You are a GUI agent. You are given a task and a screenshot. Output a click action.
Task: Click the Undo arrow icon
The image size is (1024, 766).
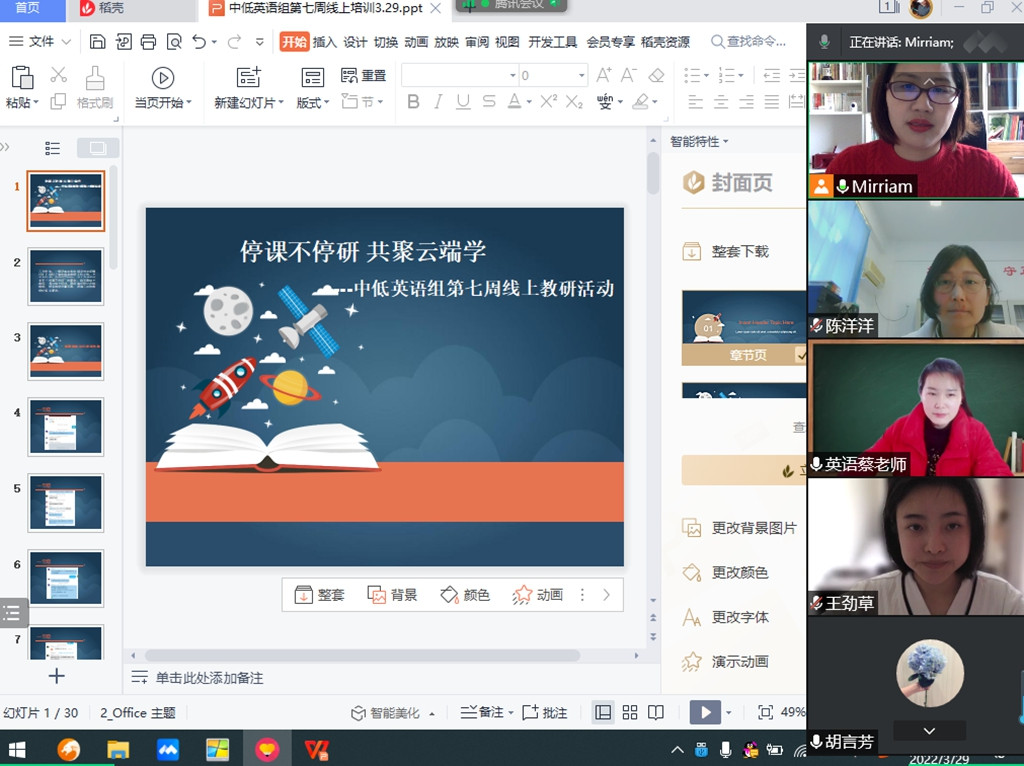pyautogui.click(x=199, y=42)
